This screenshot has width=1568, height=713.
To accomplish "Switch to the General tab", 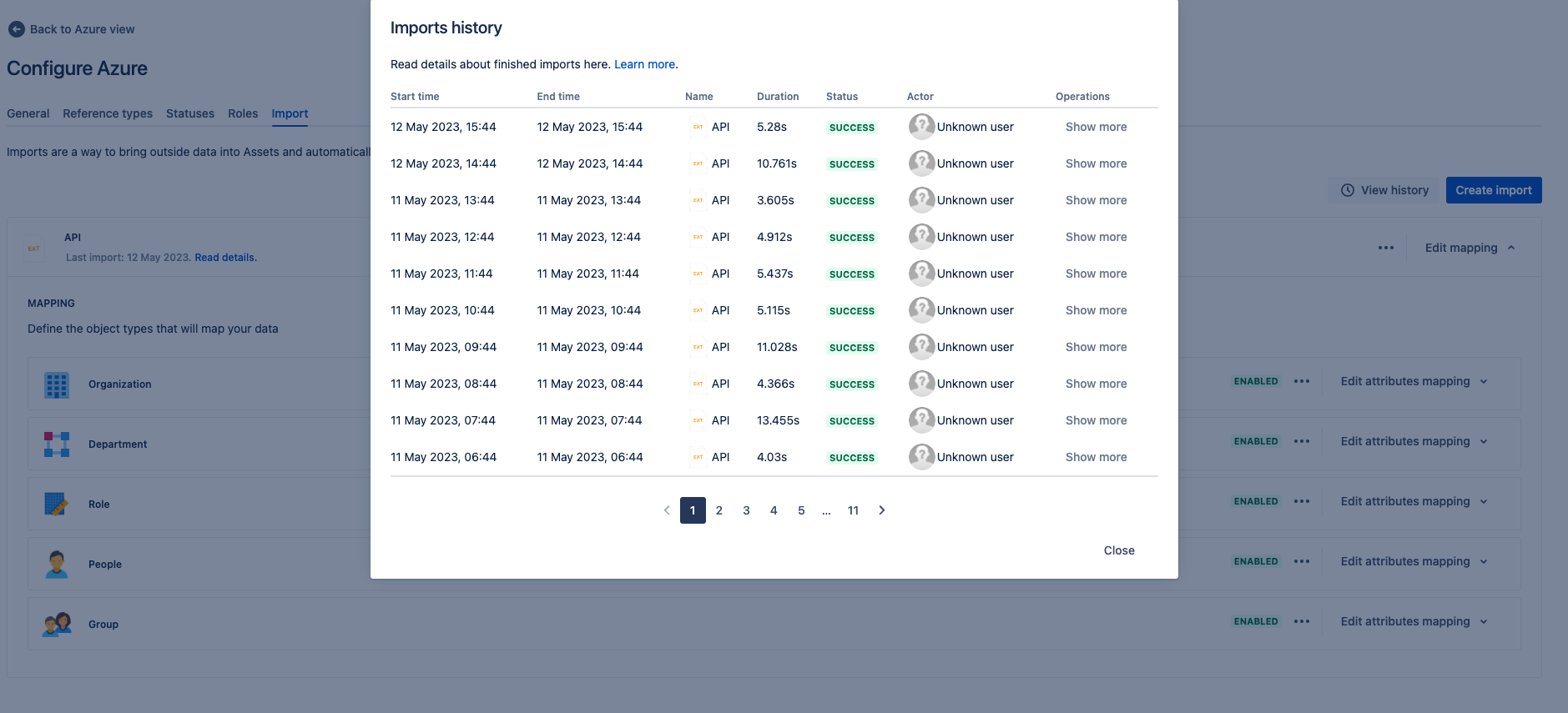I will click(x=28, y=113).
